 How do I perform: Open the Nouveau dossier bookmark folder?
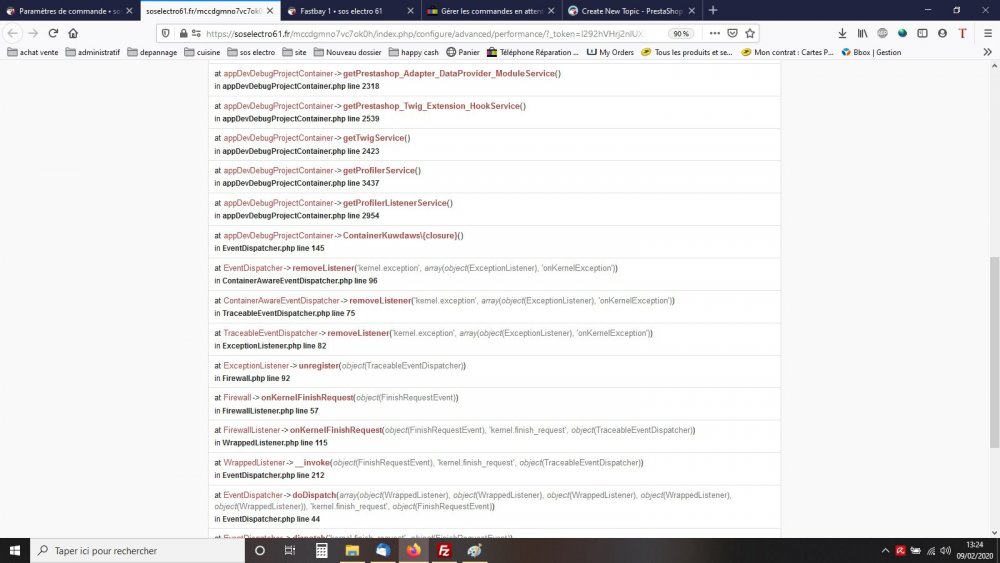[348, 52]
